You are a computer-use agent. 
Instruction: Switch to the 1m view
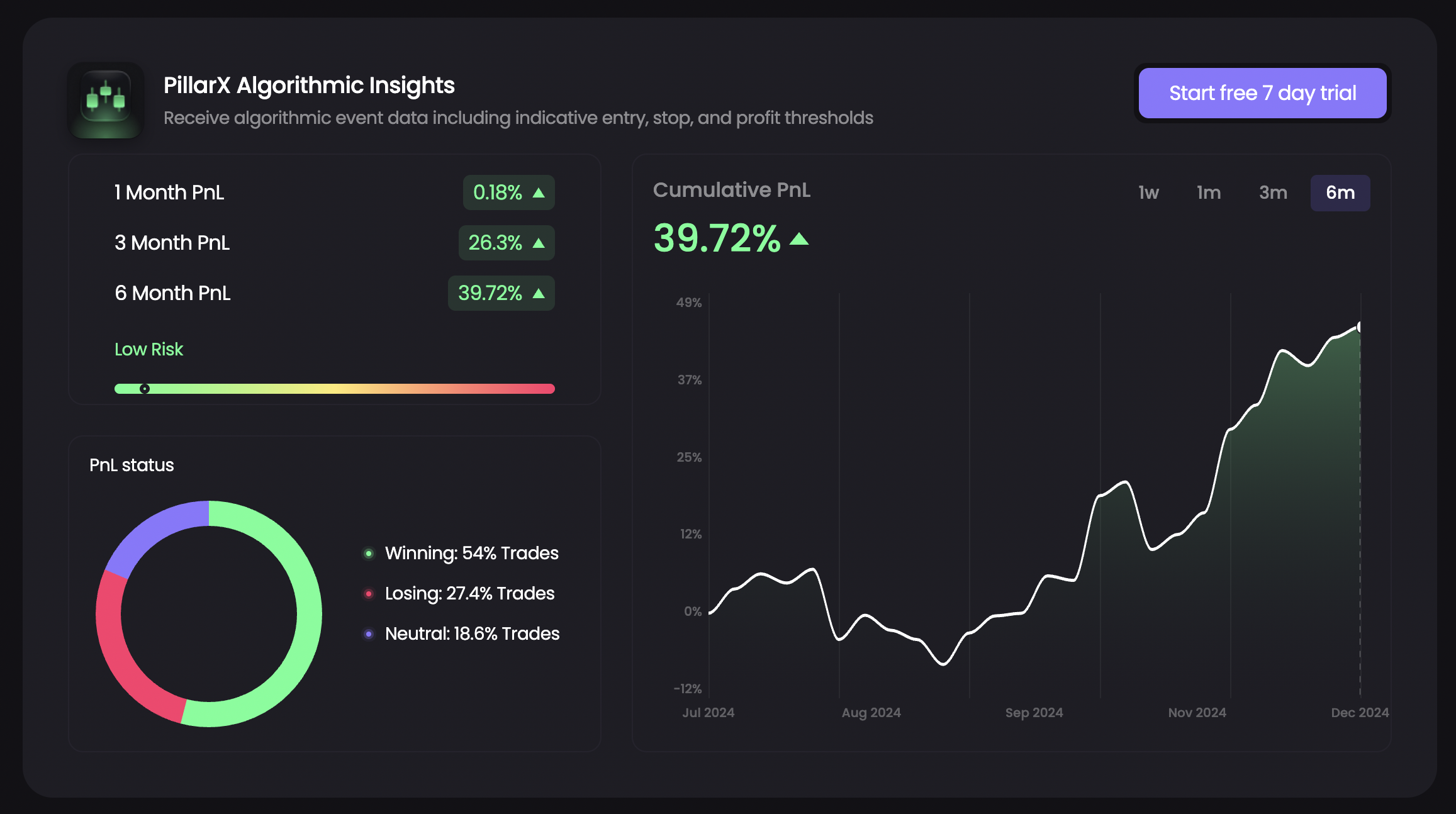click(1209, 192)
